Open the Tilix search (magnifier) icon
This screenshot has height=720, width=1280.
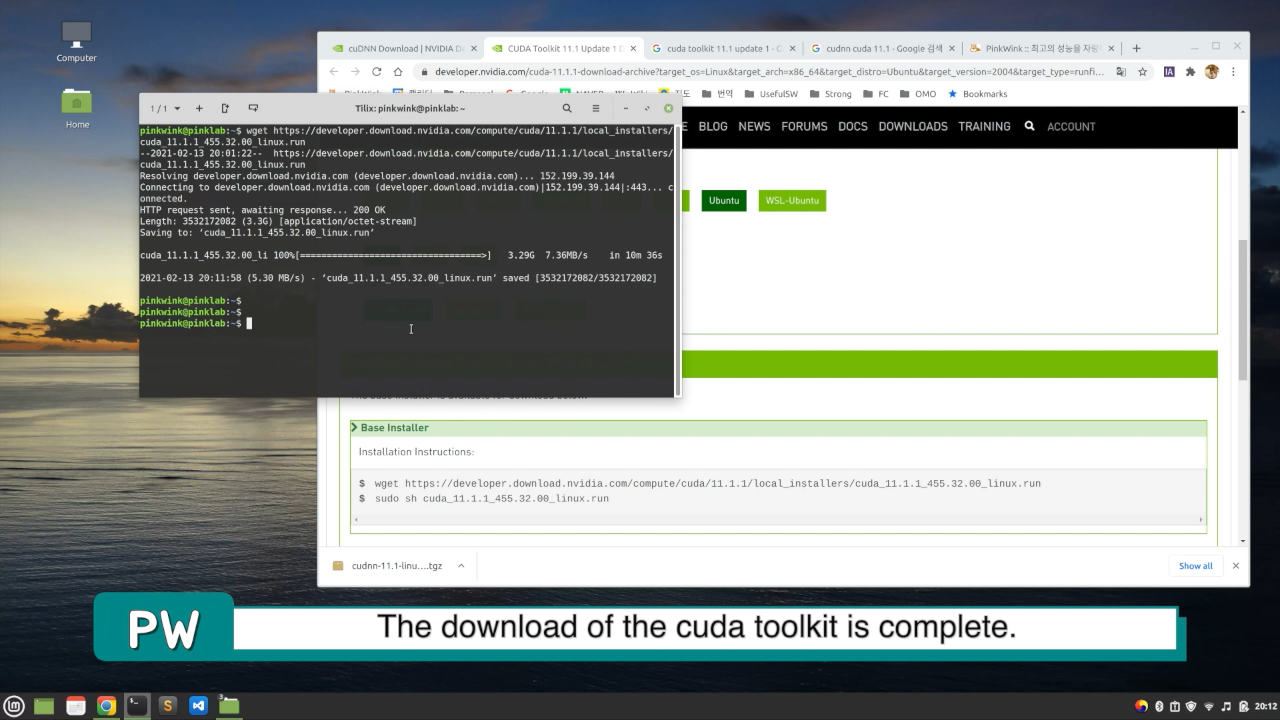pos(567,108)
